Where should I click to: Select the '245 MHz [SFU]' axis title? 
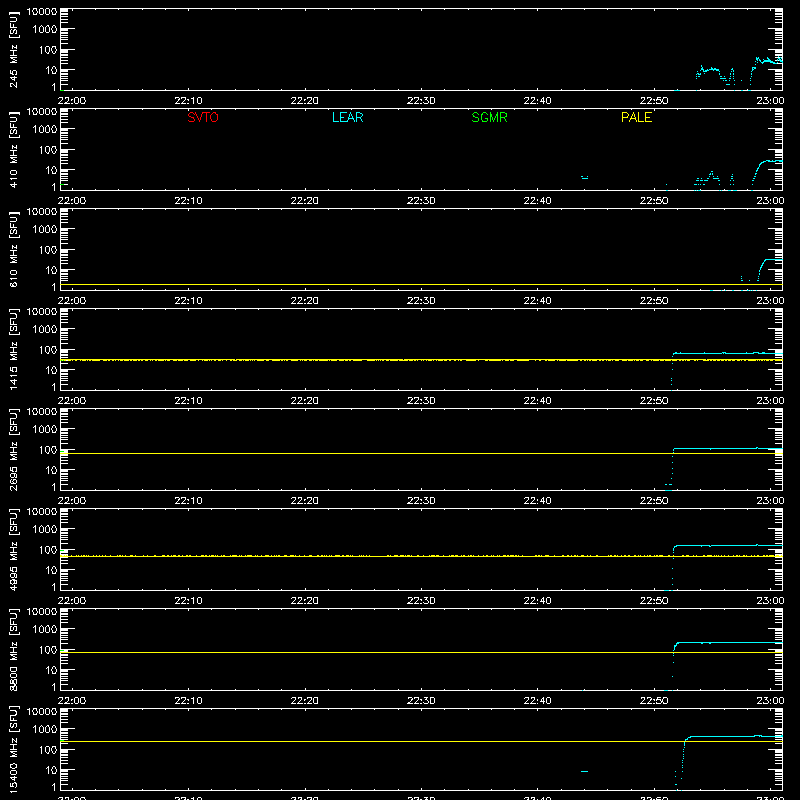click(13, 49)
